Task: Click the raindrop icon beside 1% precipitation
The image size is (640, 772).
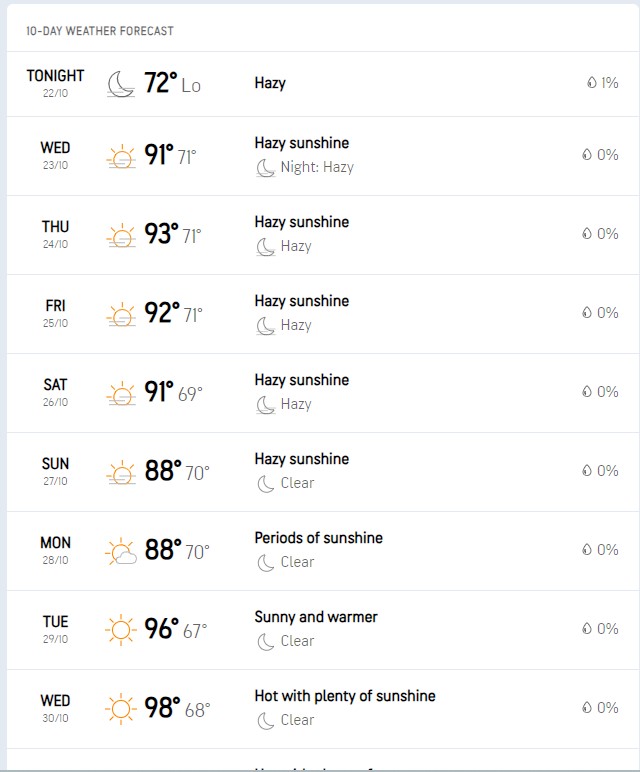Action: [x=592, y=83]
